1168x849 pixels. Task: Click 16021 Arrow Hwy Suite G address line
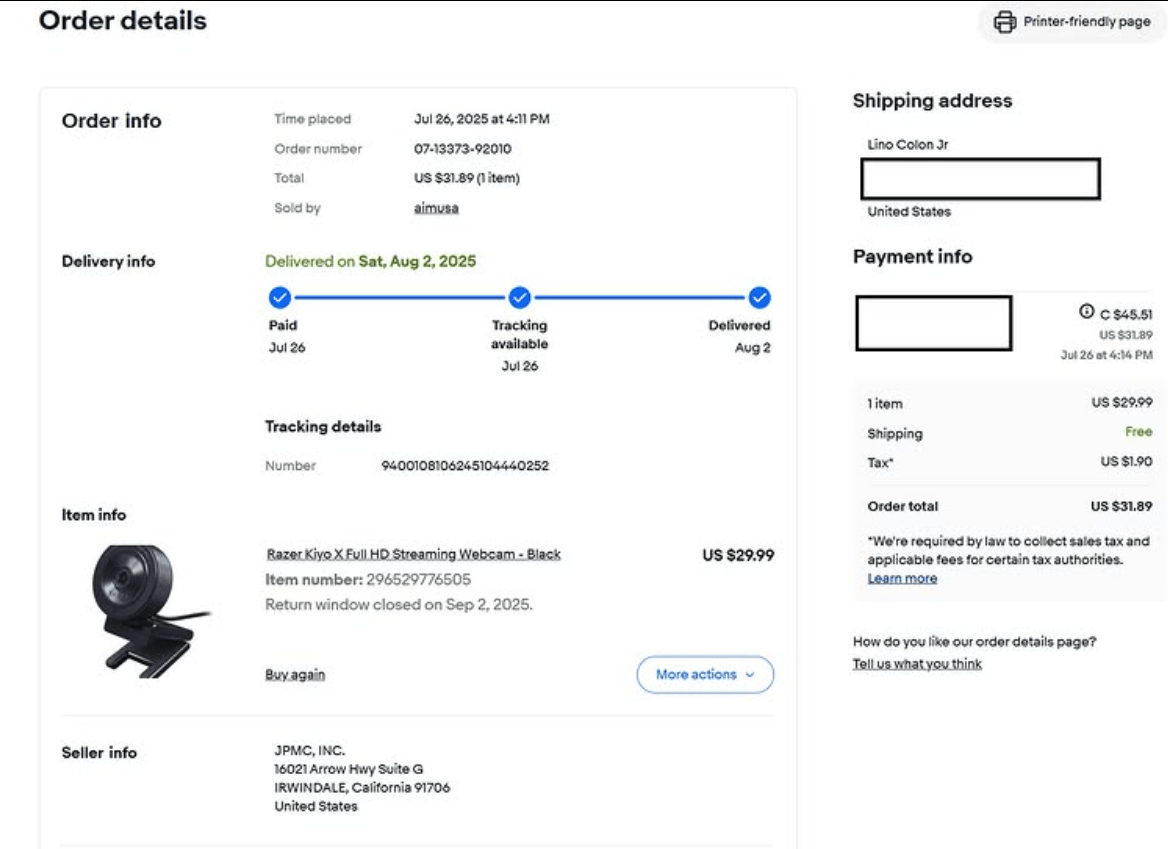coord(349,769)
